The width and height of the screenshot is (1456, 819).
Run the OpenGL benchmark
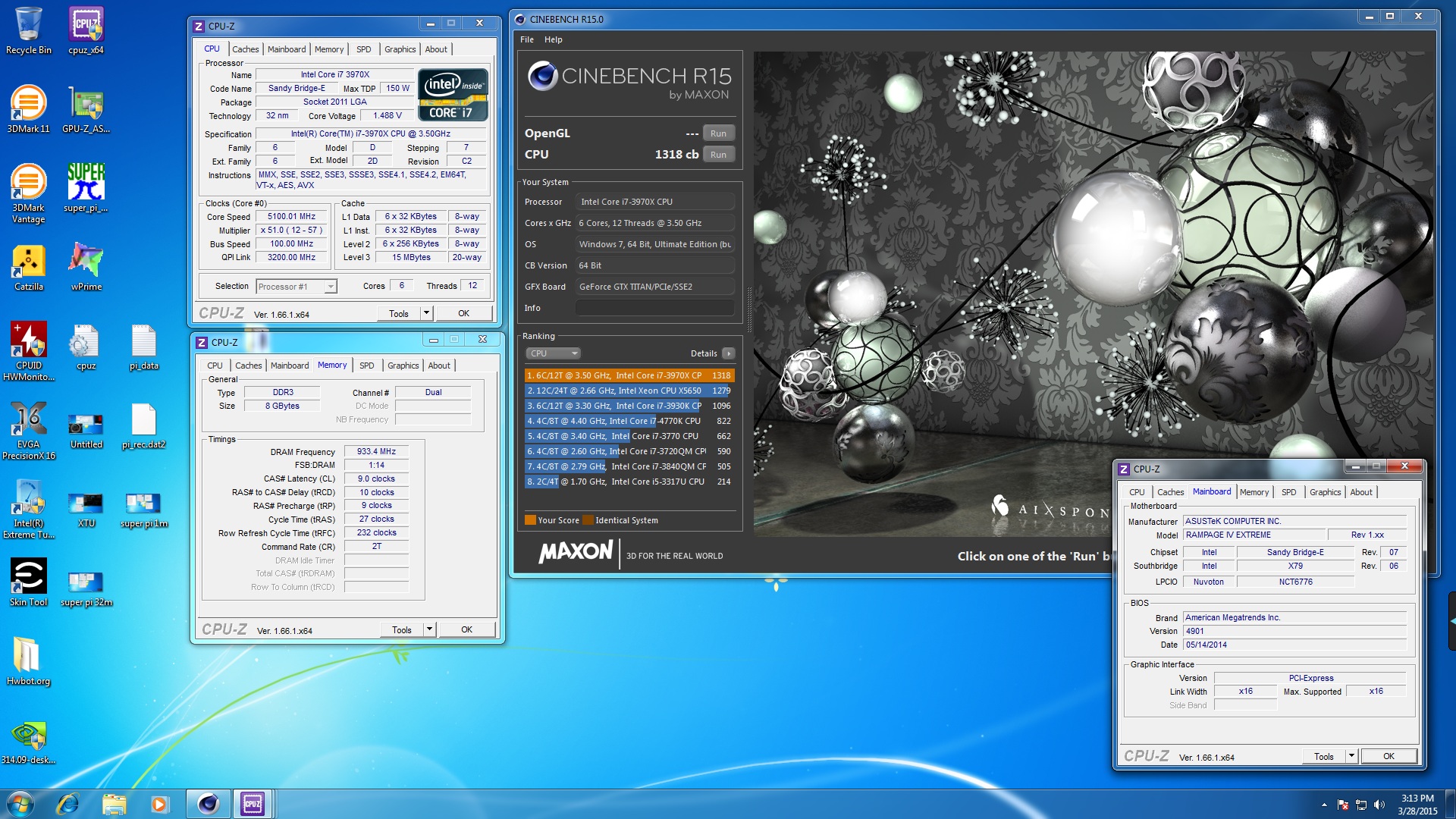click(718, 133)
